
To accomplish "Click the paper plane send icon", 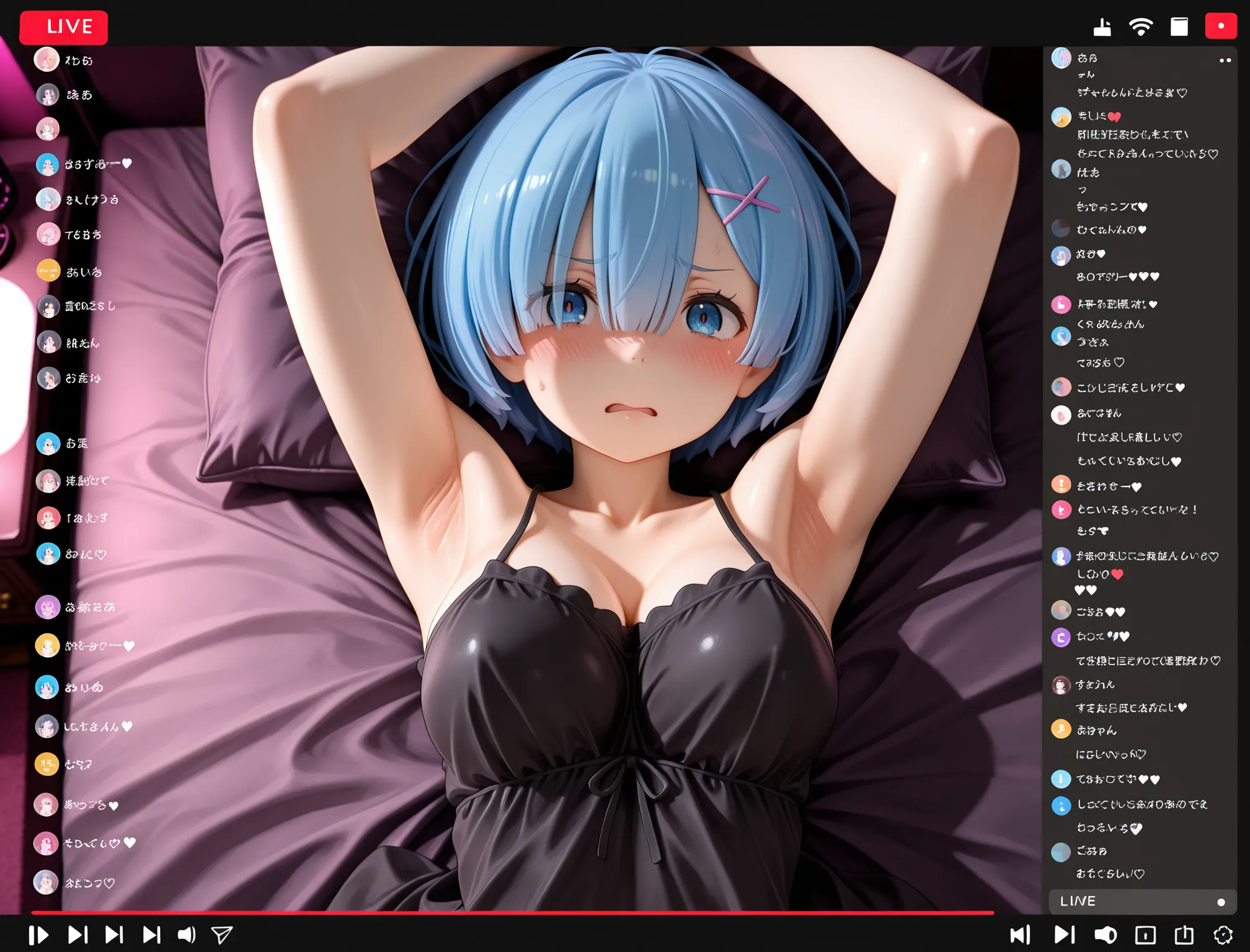I will 222,935.
